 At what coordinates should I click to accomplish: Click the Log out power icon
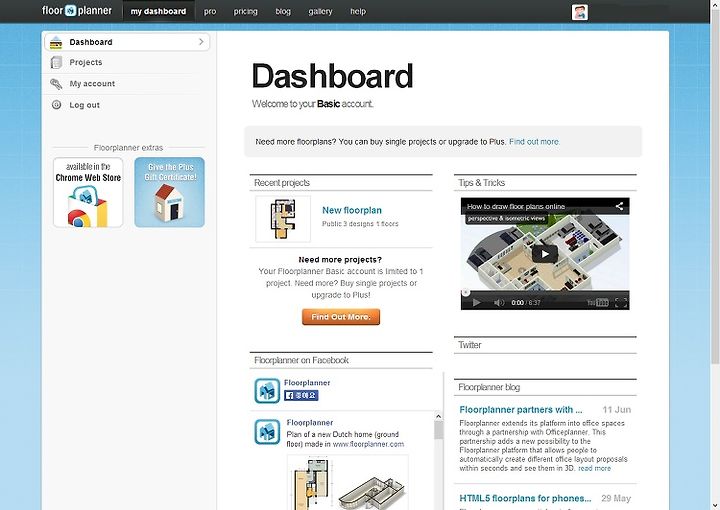(x=56, y=105)
